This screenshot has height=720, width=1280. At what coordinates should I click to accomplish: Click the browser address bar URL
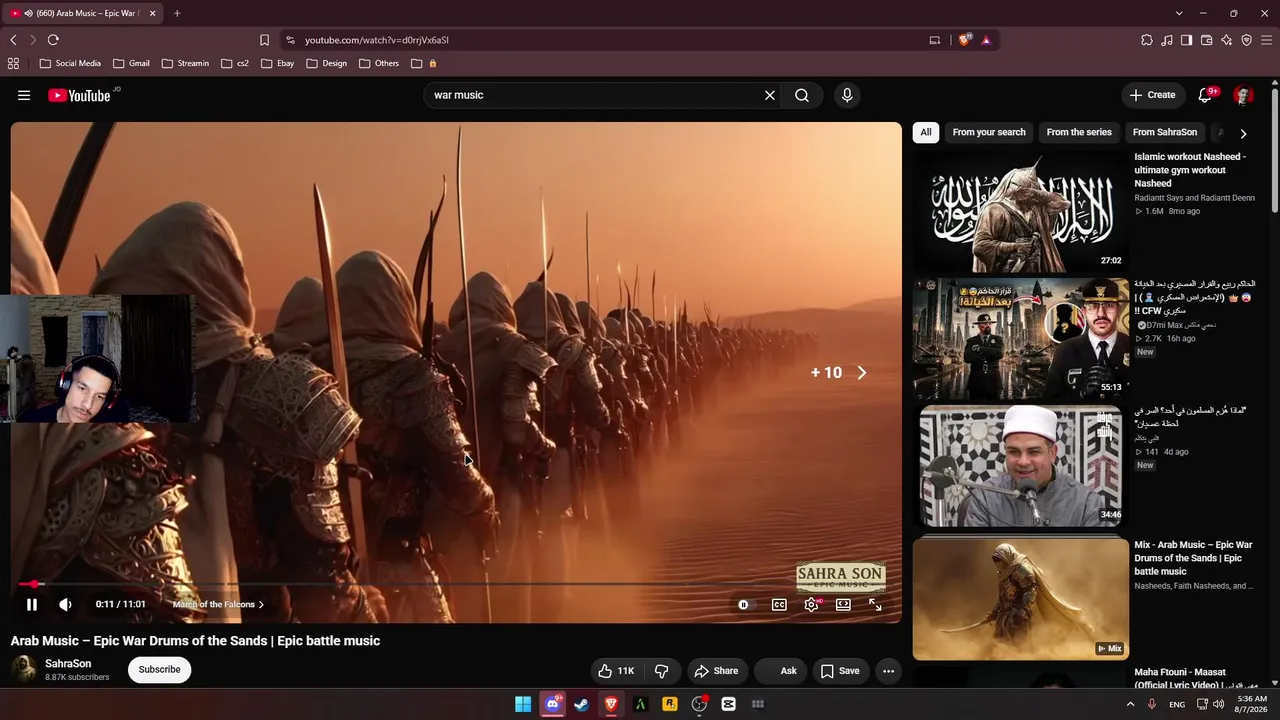(x=377, y=40)
